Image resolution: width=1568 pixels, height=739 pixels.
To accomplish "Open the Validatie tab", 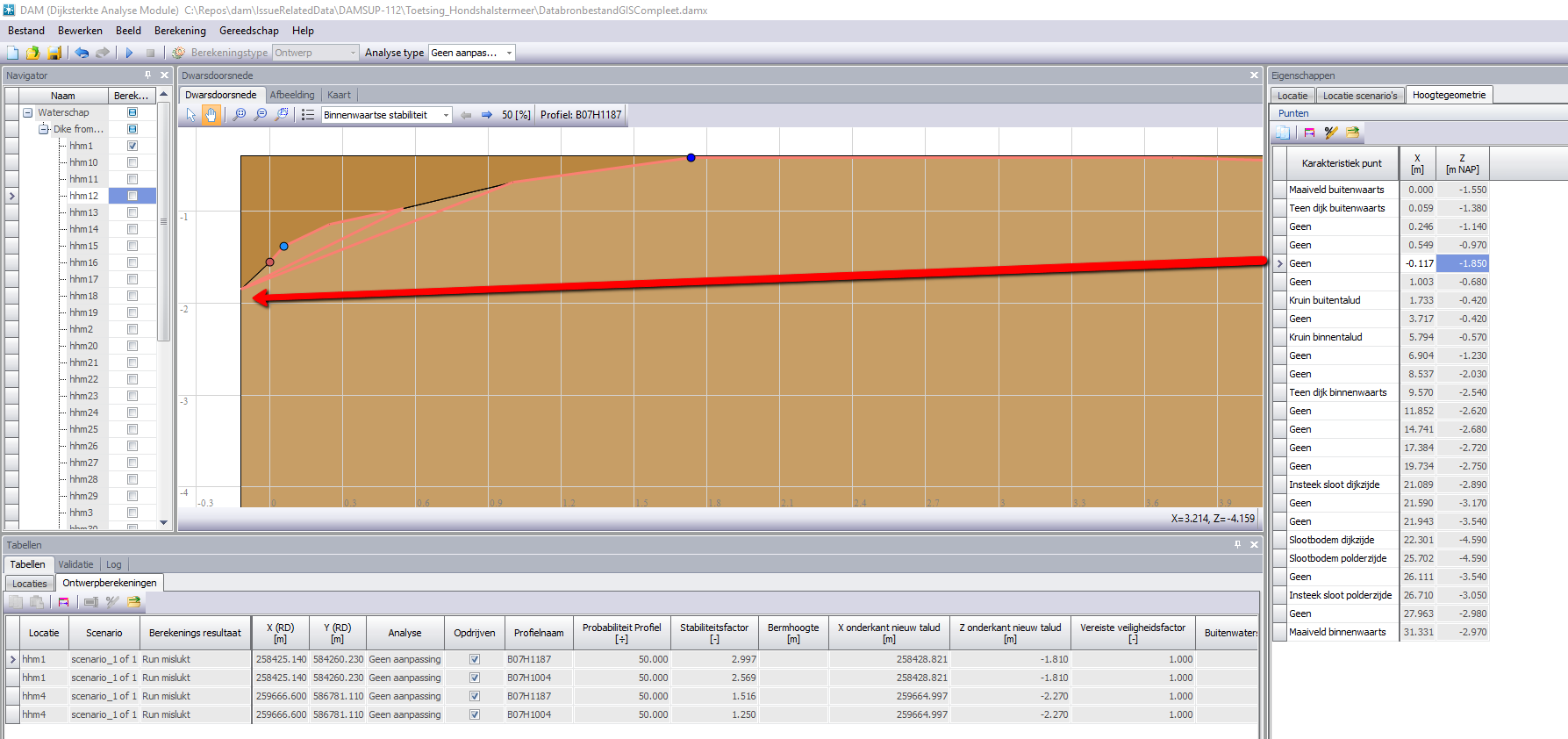I will click(x=75, y=564).
